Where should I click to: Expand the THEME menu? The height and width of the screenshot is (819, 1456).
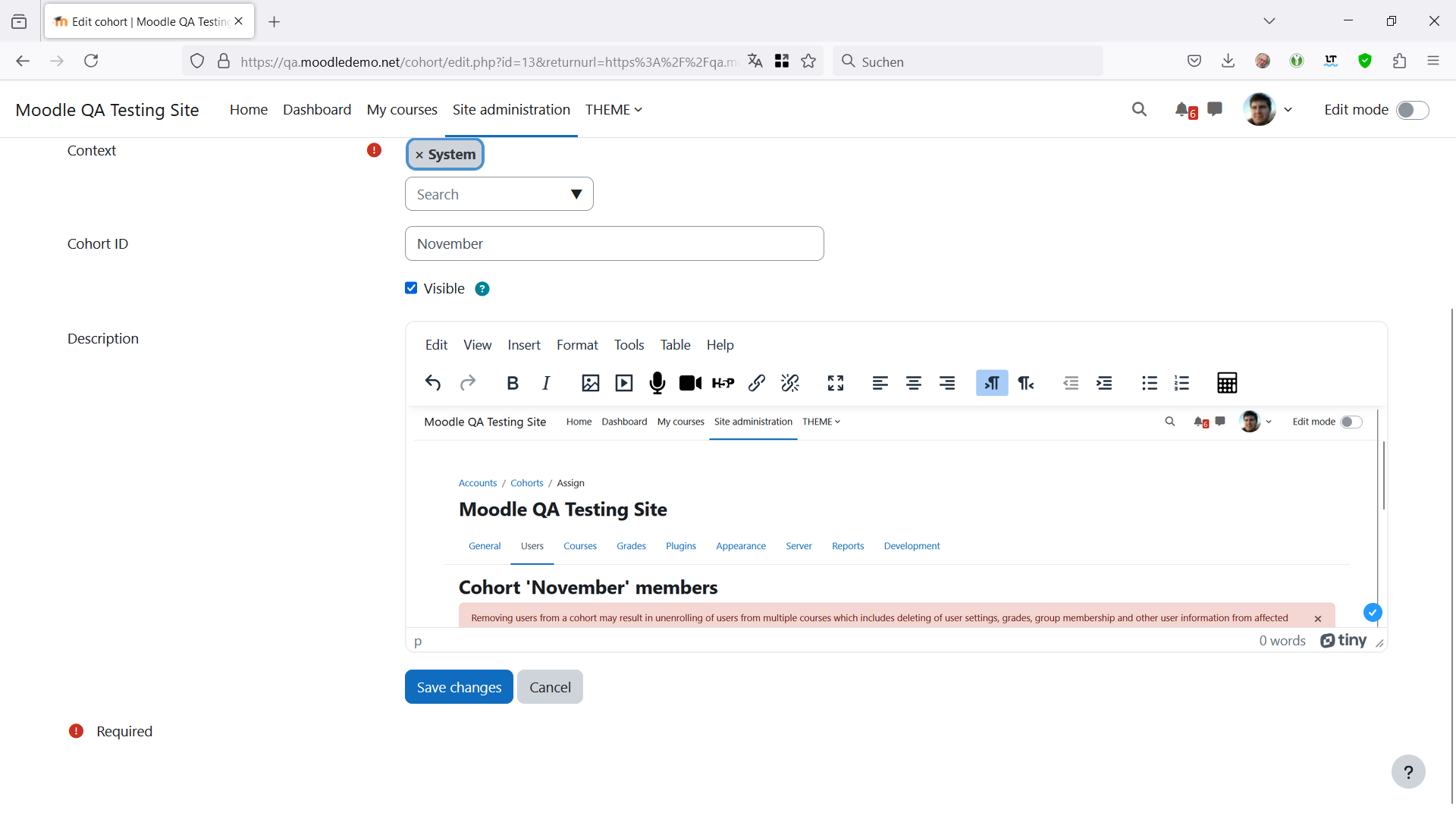click(x=613, y=110)
